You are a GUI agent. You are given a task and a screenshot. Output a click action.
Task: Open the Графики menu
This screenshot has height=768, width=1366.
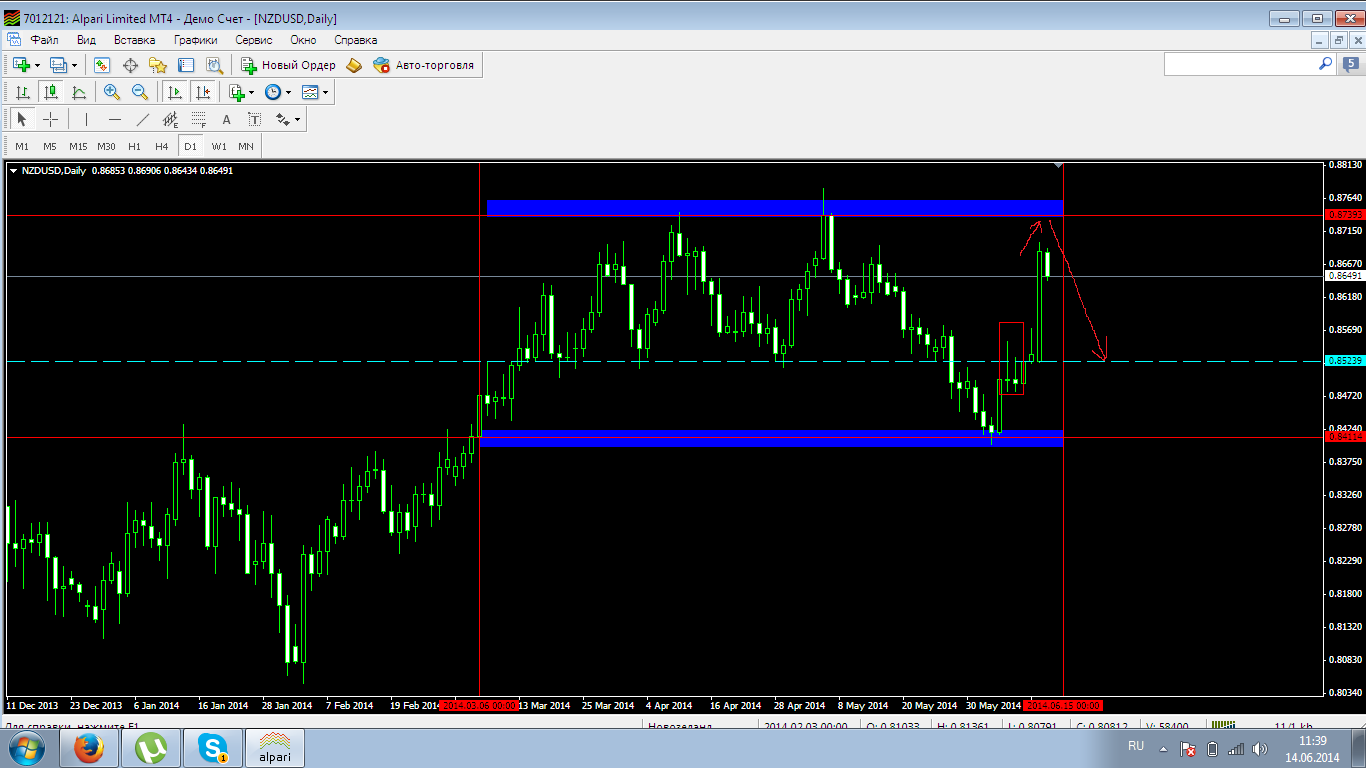tap(195, 40)
